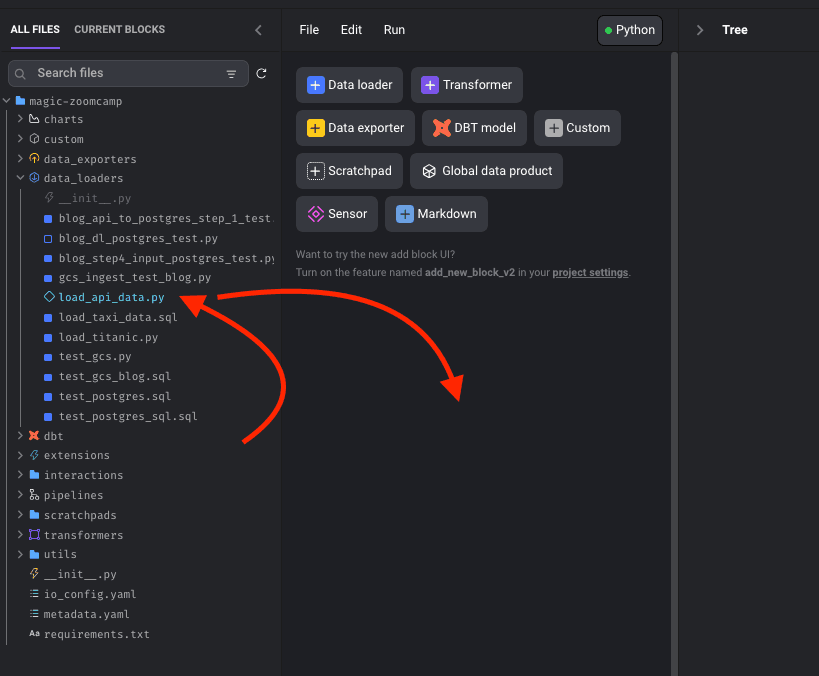Switch to the ALL FILES tab

click(35, 30)
